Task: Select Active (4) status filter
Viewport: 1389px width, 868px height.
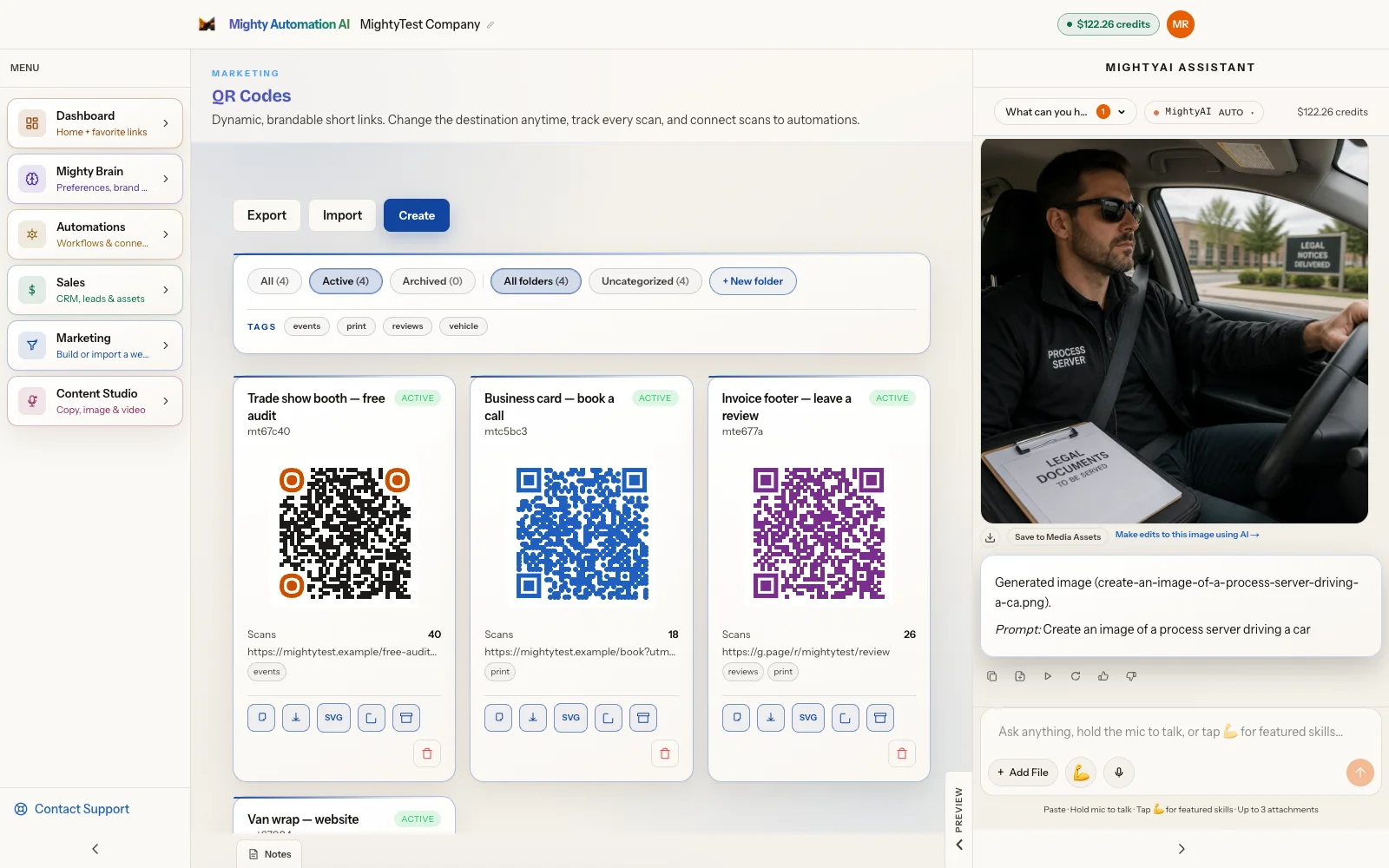Action: pyautogui.click(x=346, y=281)
